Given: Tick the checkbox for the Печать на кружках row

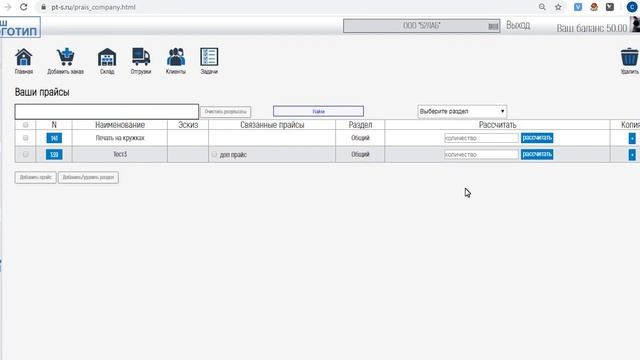Looking at the screenshot, I should pyautogui.click(x=25, y=138).
